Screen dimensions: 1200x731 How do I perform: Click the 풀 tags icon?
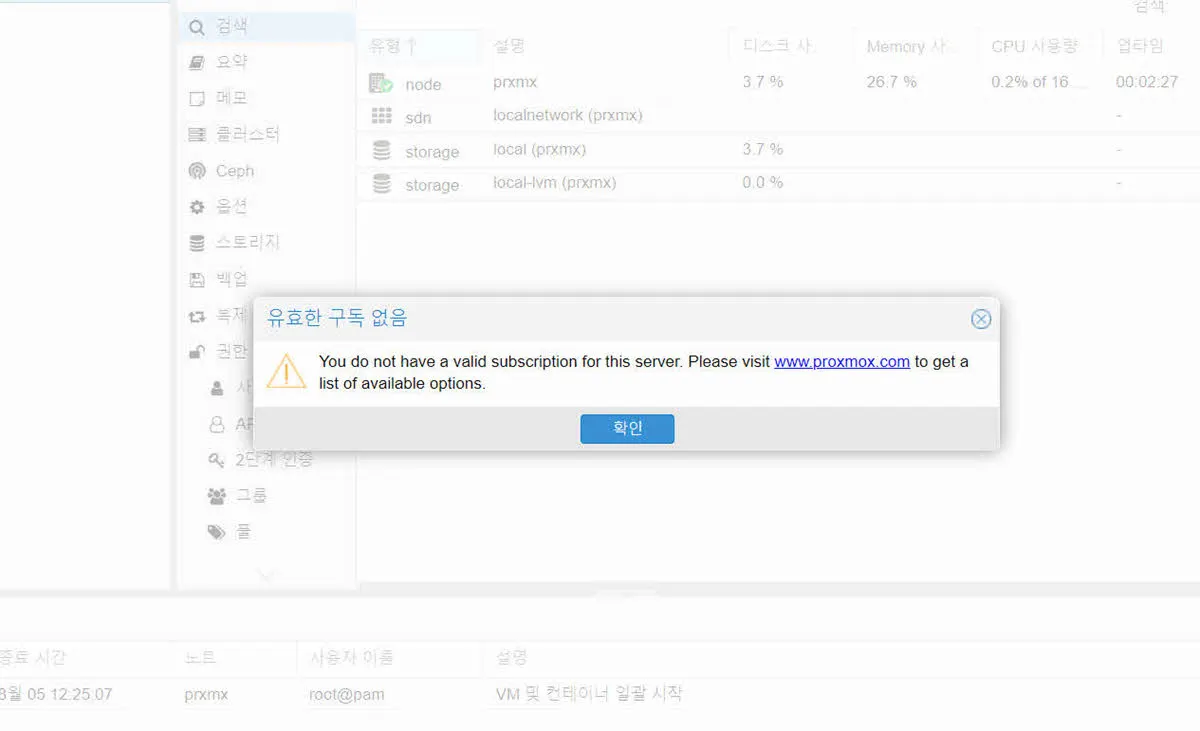(217, 533)
